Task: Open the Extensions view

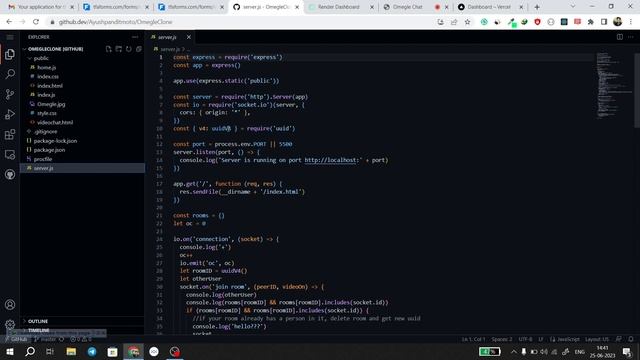Action: (10, 134)
